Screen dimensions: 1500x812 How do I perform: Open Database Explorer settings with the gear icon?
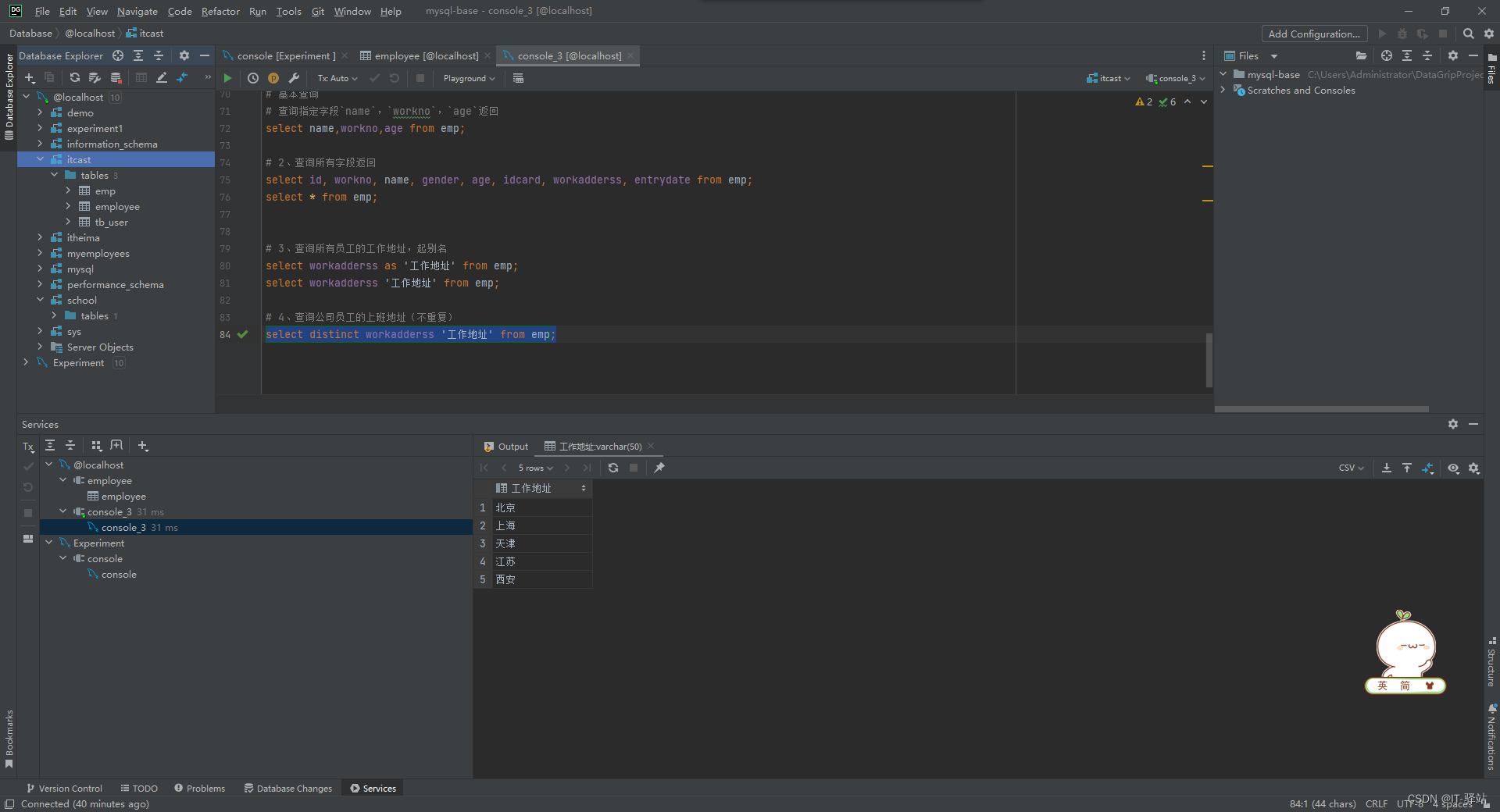[x=184, y=55]
